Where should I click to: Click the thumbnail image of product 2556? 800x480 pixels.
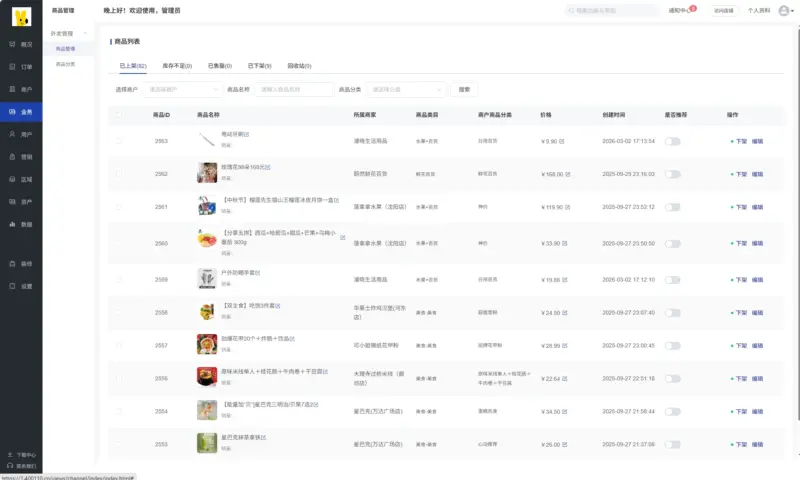point(207,376)
